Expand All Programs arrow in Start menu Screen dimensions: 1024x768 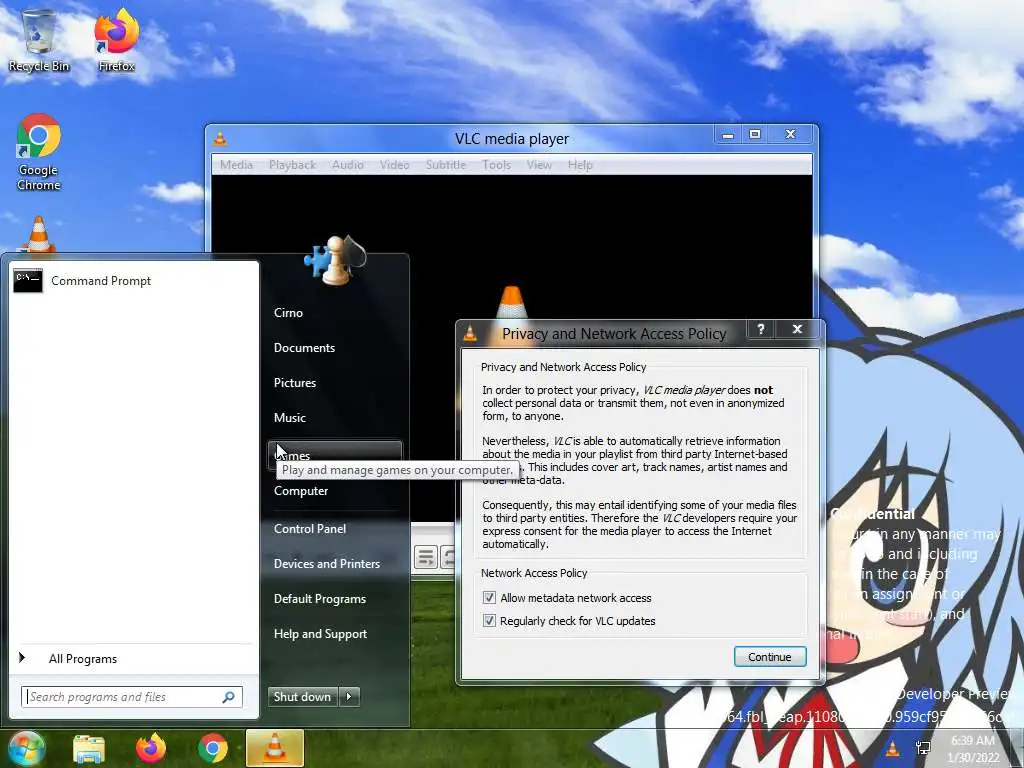(x=22, y=658)
